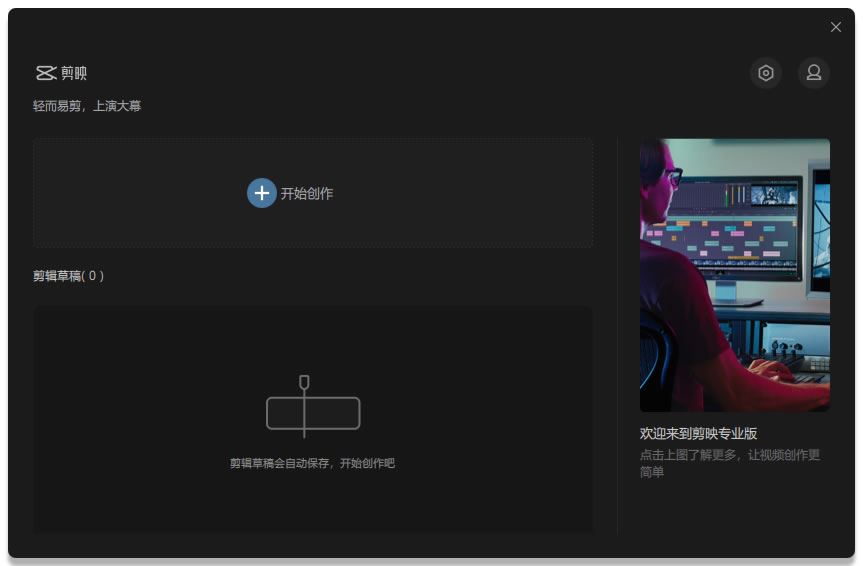
Task: Click the 开始创作 label
Action: coord(307,193)
